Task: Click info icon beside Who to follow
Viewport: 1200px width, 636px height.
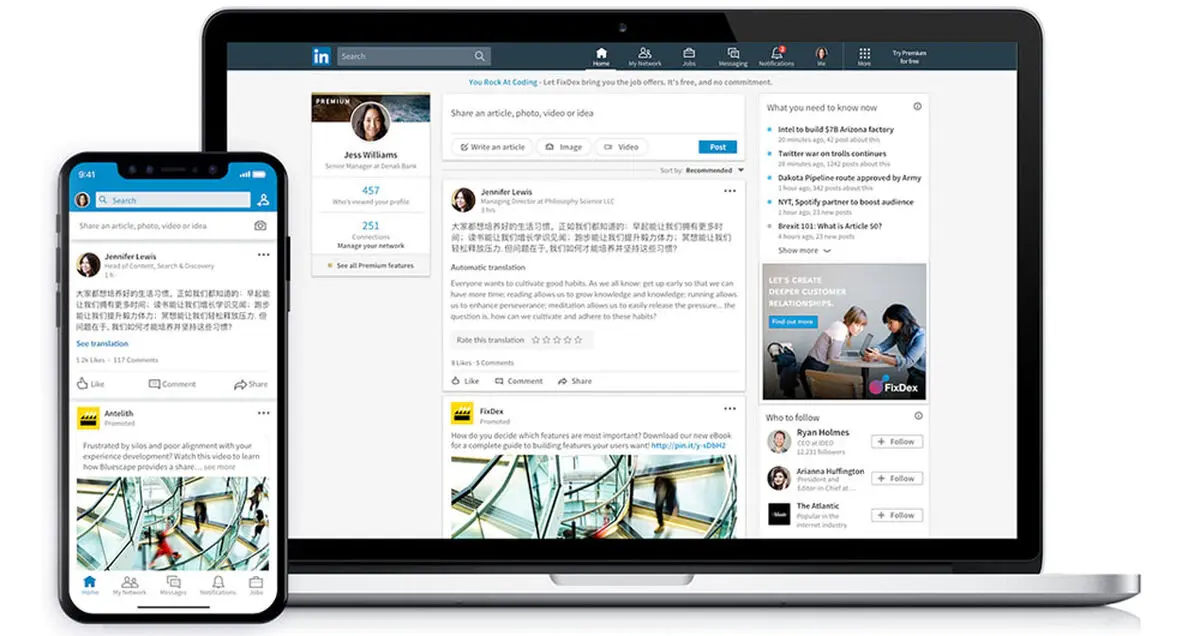Action: (917, 416)
